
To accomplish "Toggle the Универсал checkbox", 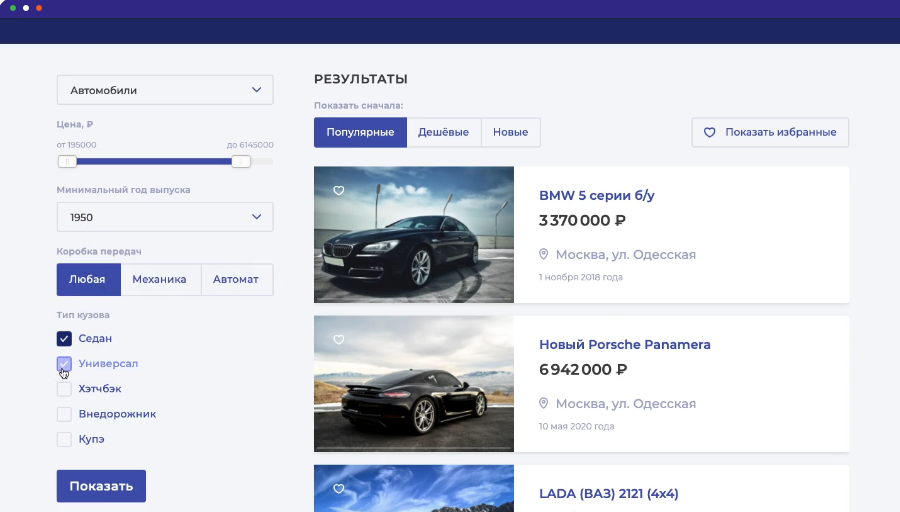I will point(64,363).
